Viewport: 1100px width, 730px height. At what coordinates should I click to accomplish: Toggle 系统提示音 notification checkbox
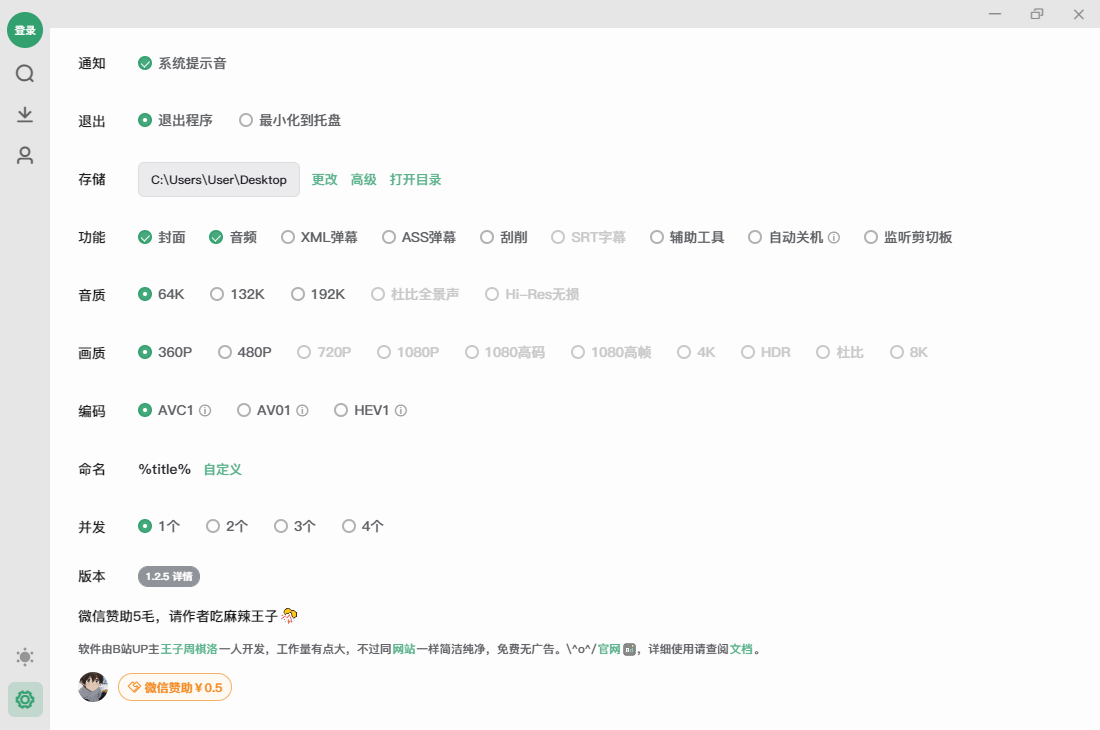coord(182,63)
